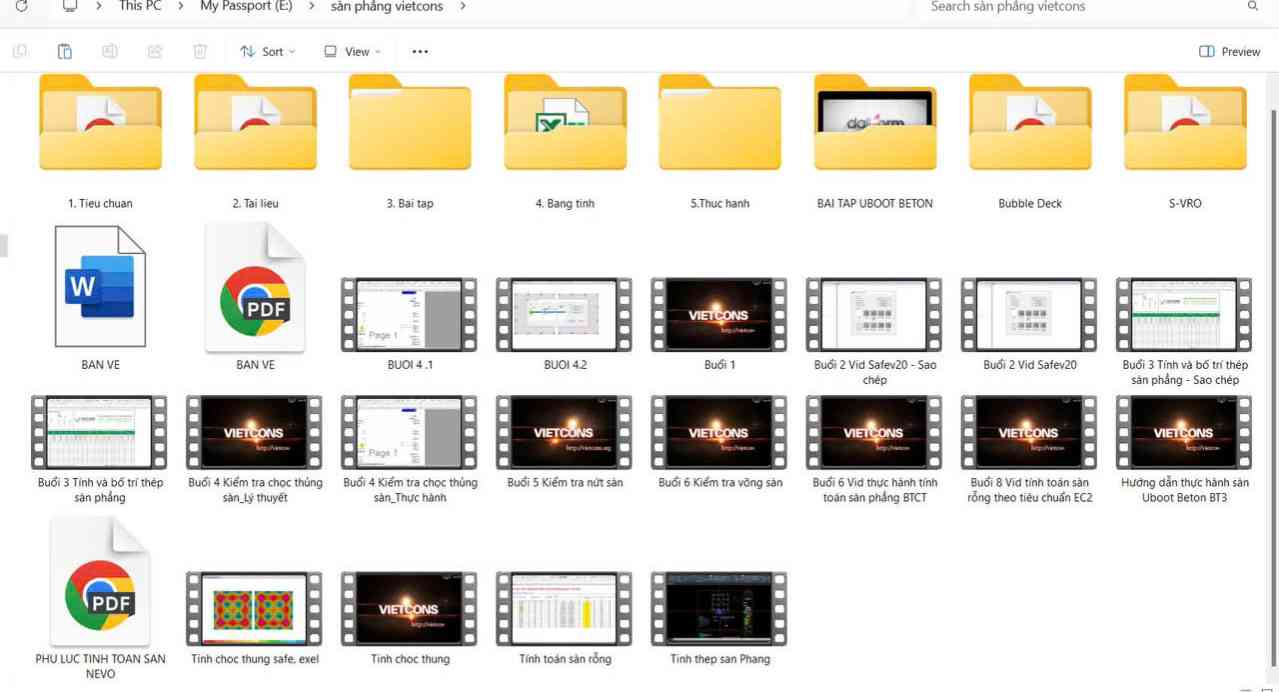Toggle the Preview pane
This screenshot has width=1279, height=692.
pyautogui.click(x=1229, y=52)
